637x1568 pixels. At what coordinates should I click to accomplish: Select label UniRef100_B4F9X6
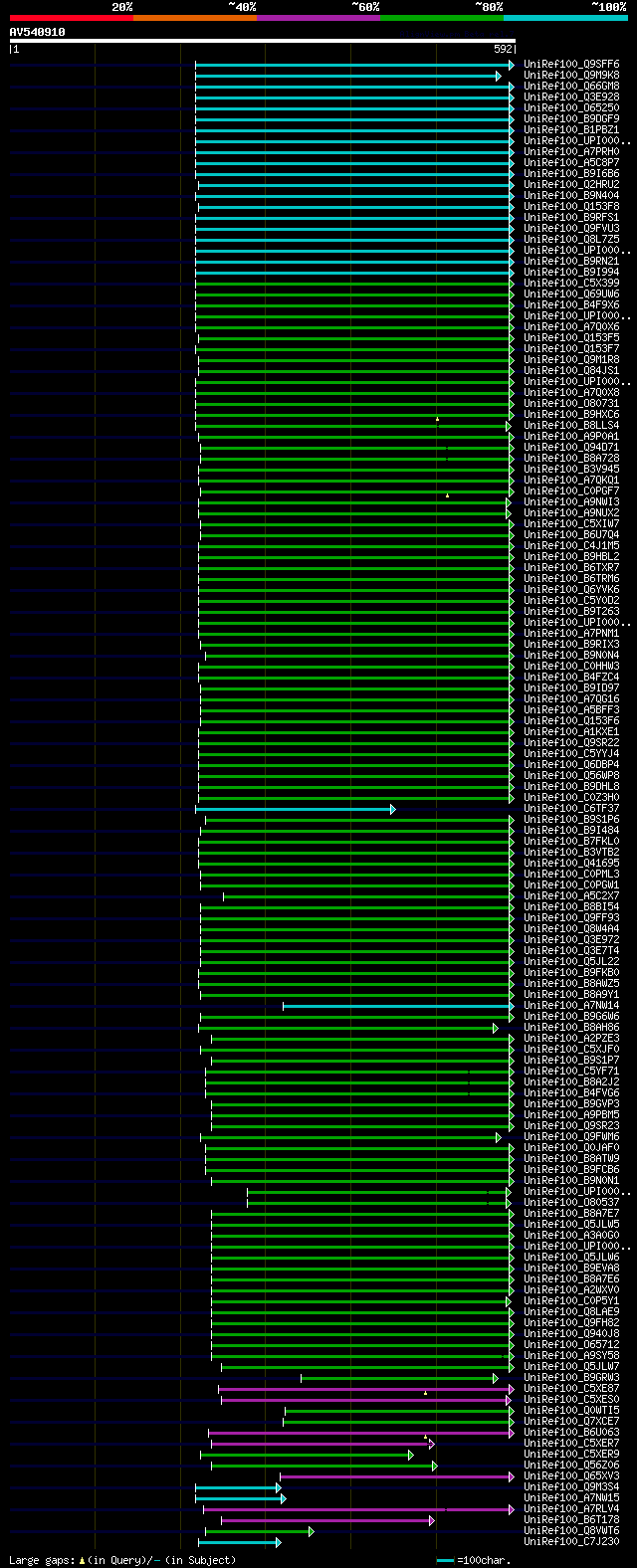(x=570, y=305)
